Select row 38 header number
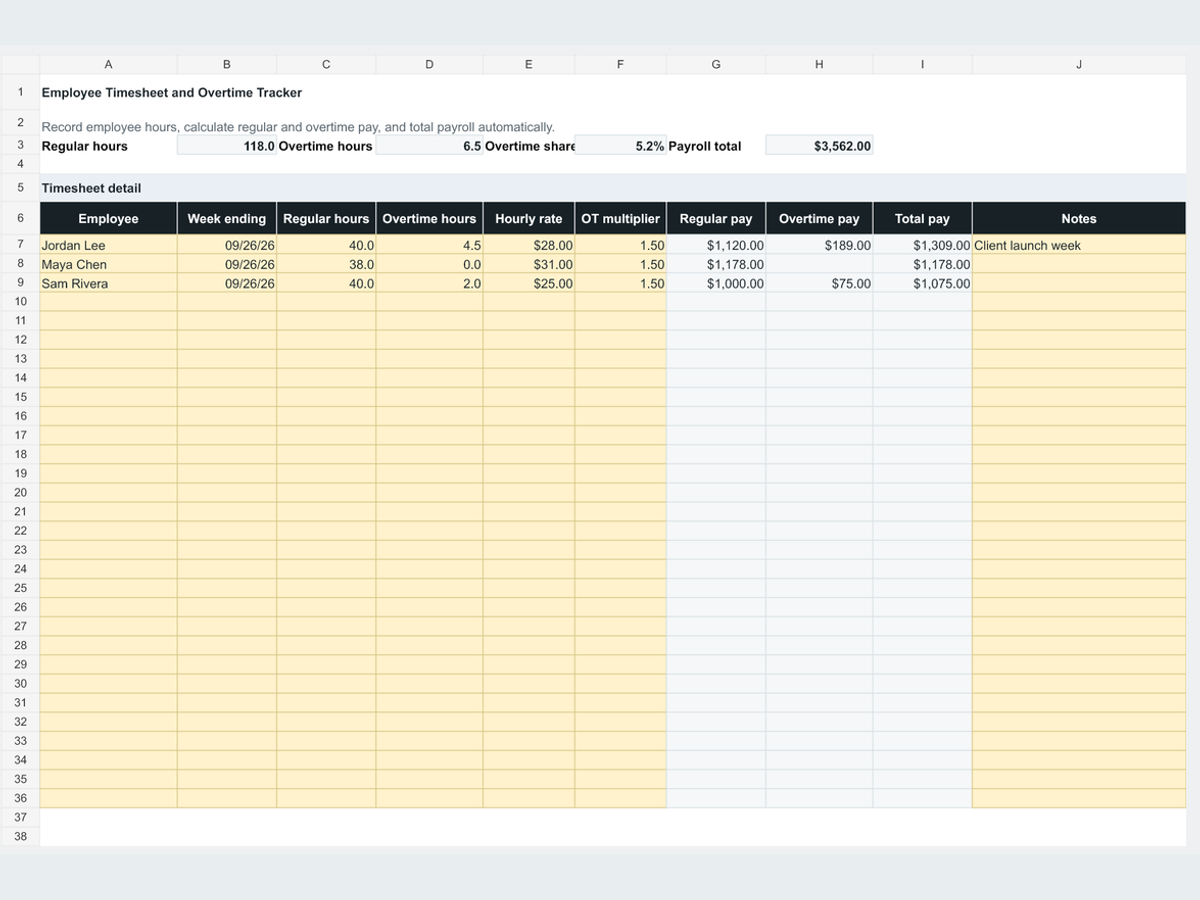The image size is (1200, 900). [x=20, y=836]
